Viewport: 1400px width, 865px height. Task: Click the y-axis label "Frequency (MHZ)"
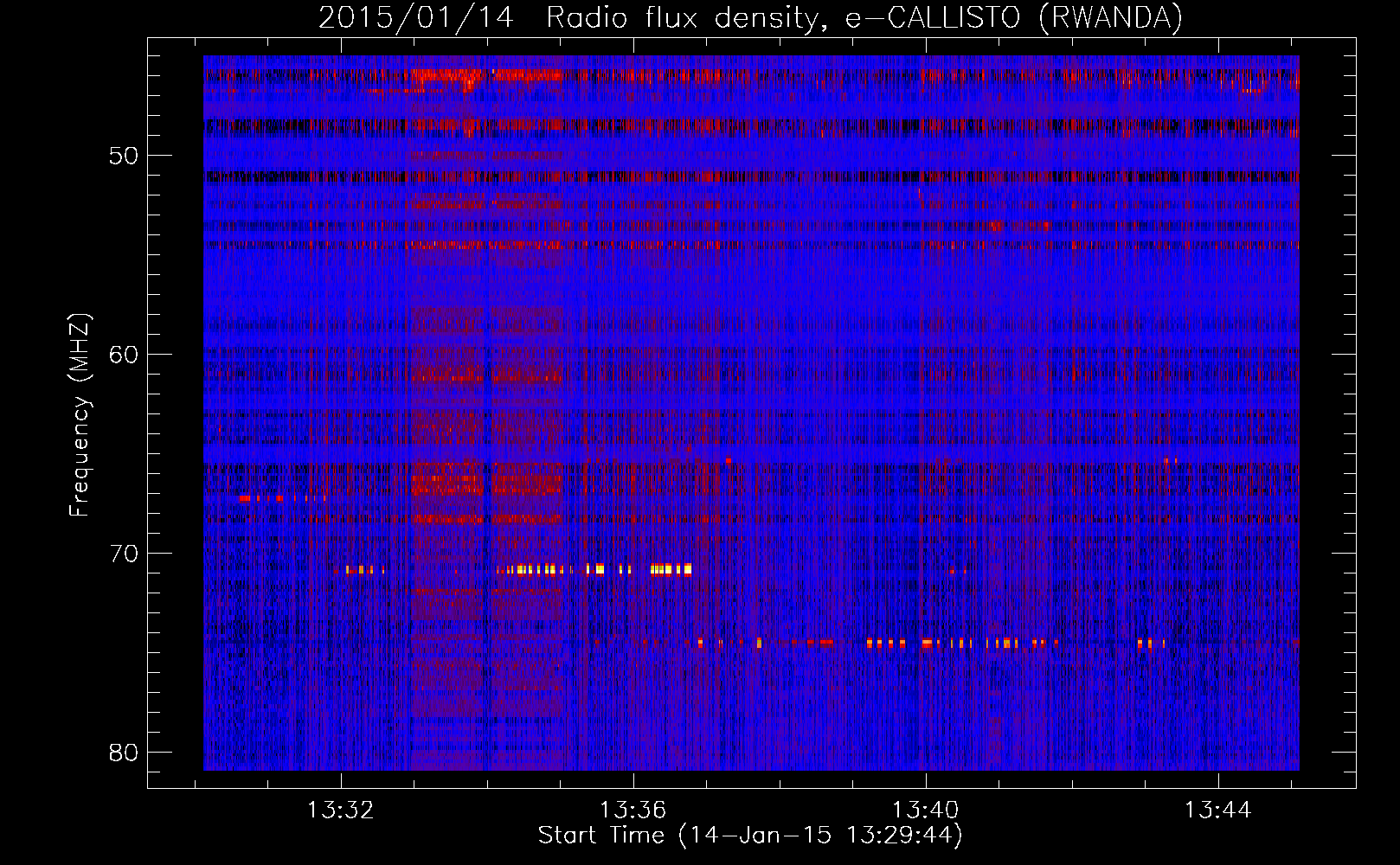tap(80, 414)
